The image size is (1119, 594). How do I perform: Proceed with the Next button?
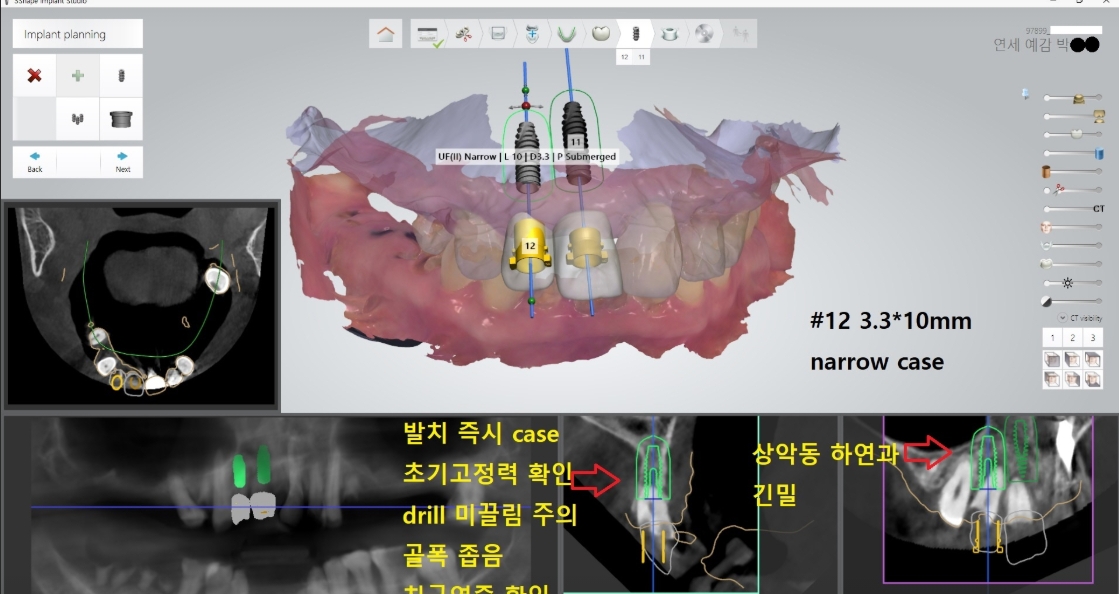122,162
